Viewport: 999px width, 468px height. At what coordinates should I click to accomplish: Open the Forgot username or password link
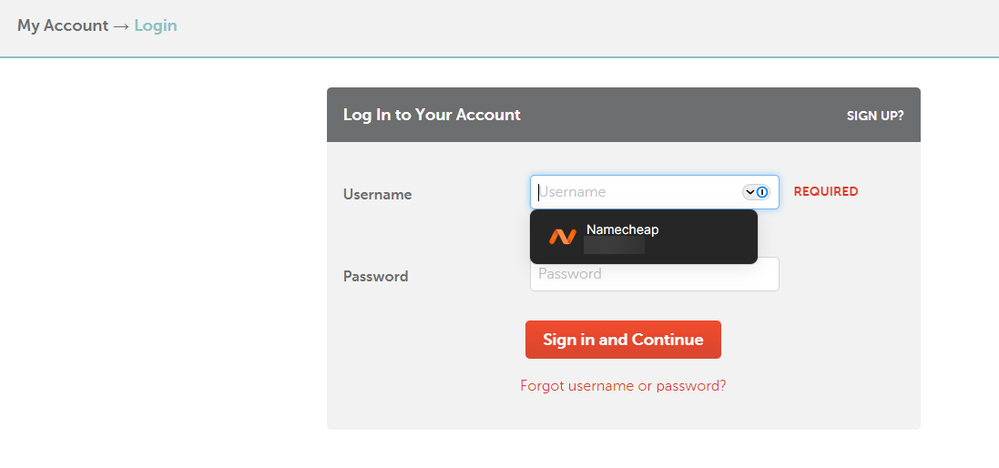[623, 385]
